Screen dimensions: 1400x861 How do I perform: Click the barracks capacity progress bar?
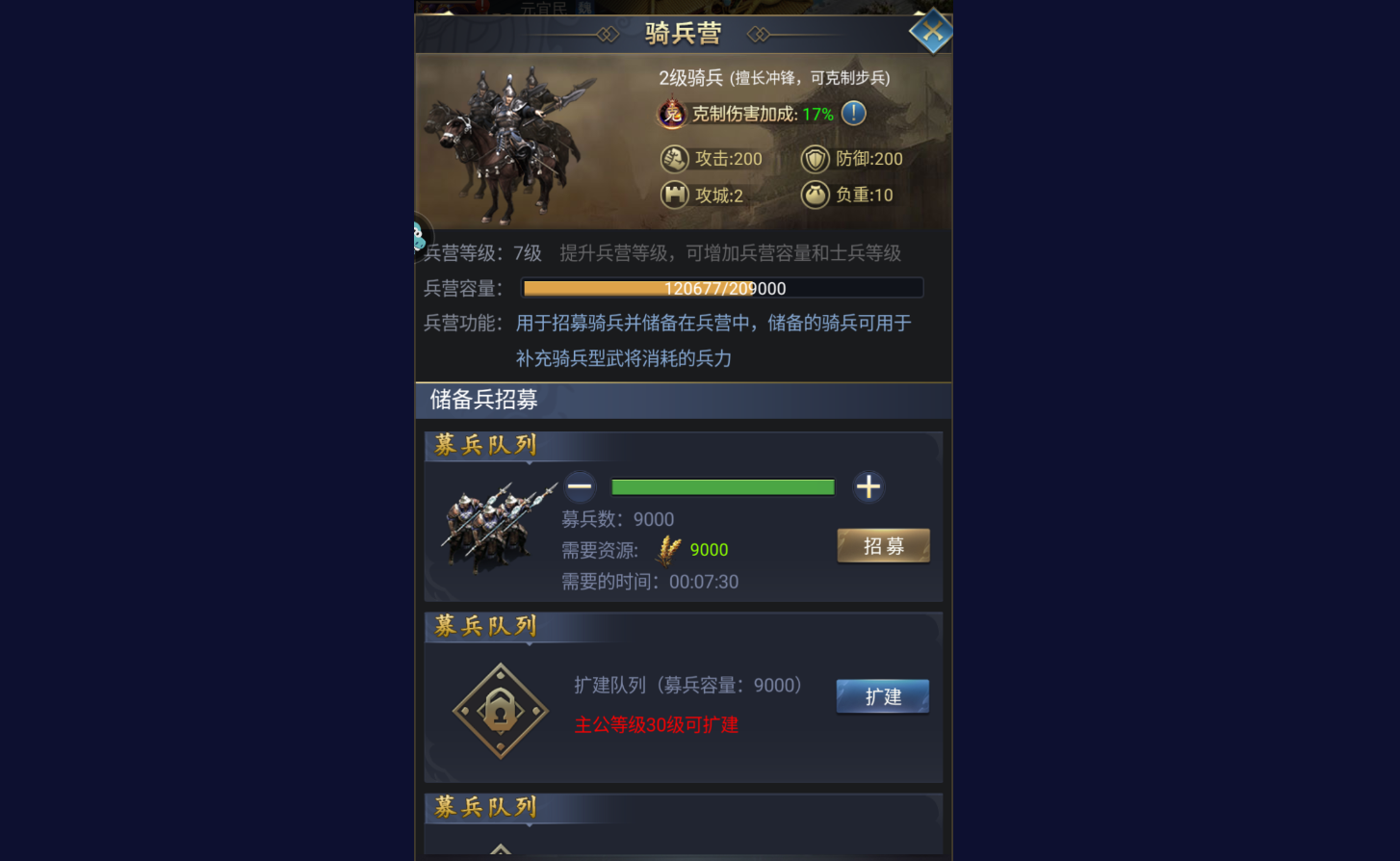click(x=722, y=288)
